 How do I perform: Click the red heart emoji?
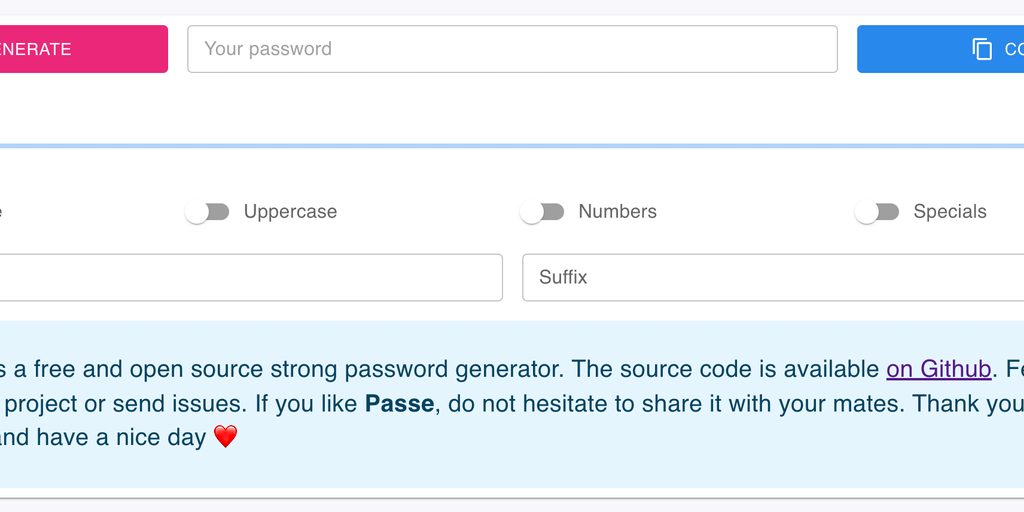tap(226, 437)
